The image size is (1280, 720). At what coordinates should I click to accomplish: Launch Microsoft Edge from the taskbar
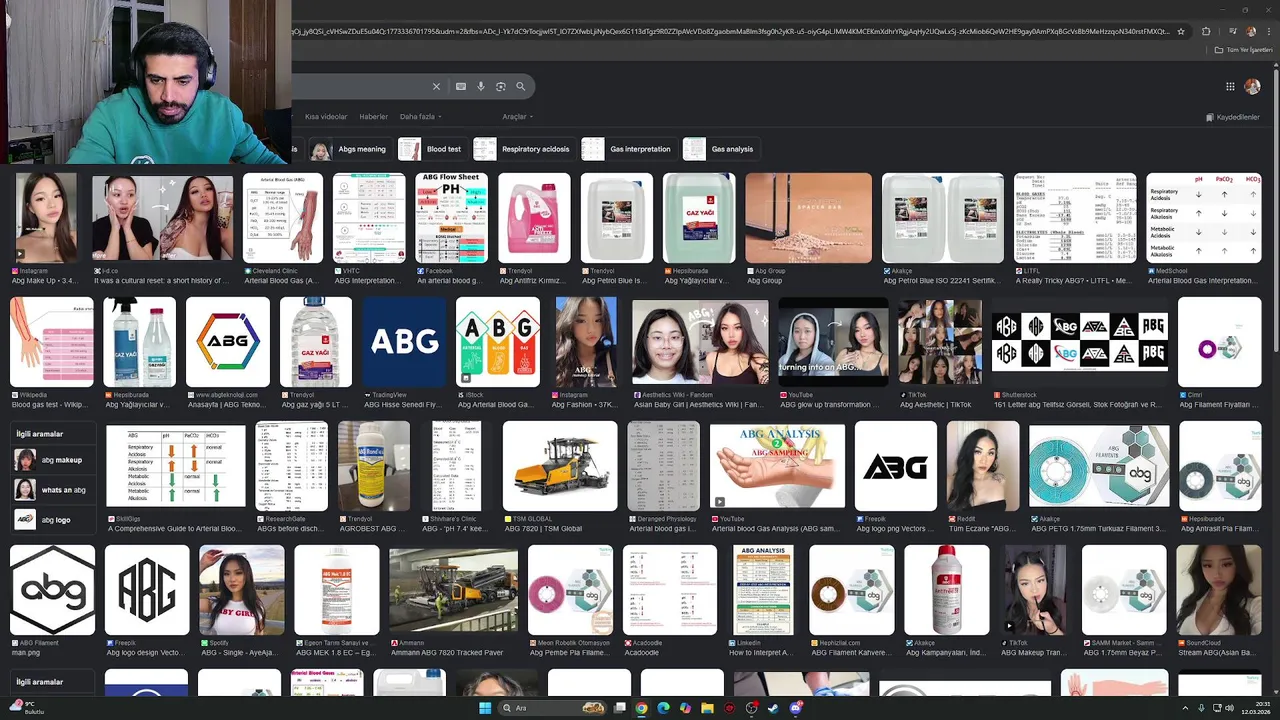[663, 708]
